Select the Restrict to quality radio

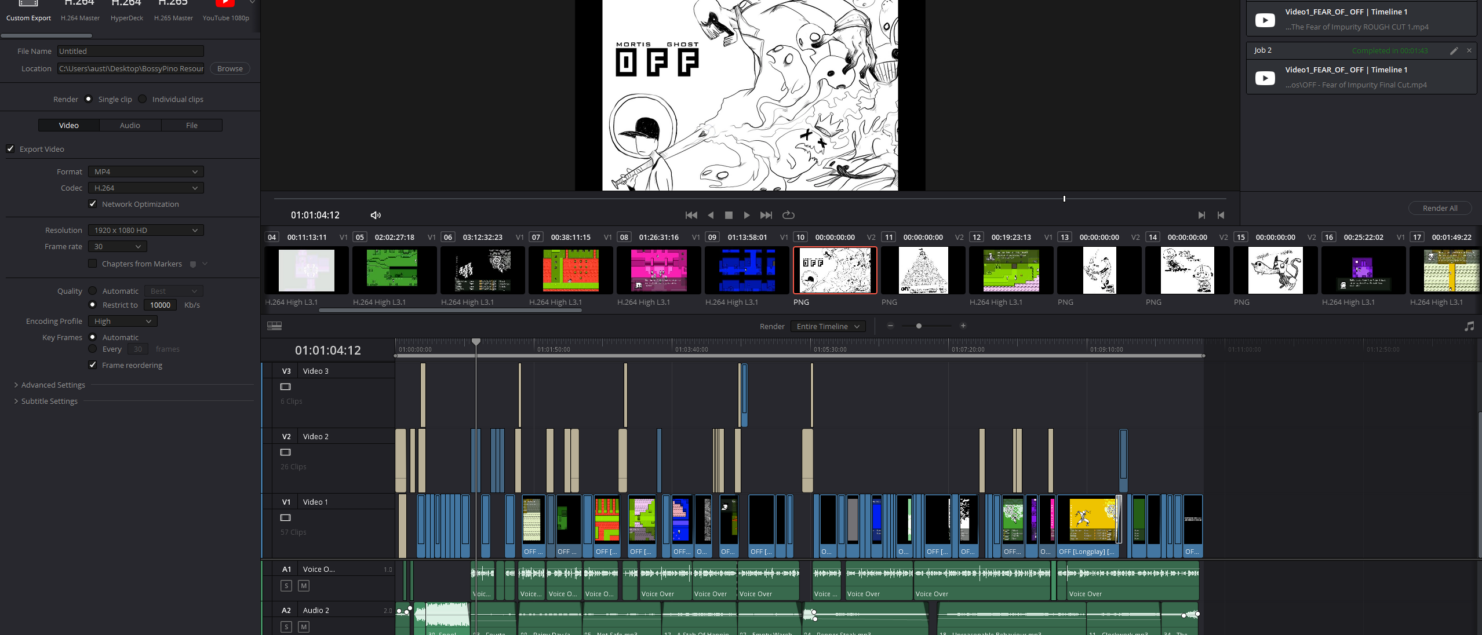93,305
